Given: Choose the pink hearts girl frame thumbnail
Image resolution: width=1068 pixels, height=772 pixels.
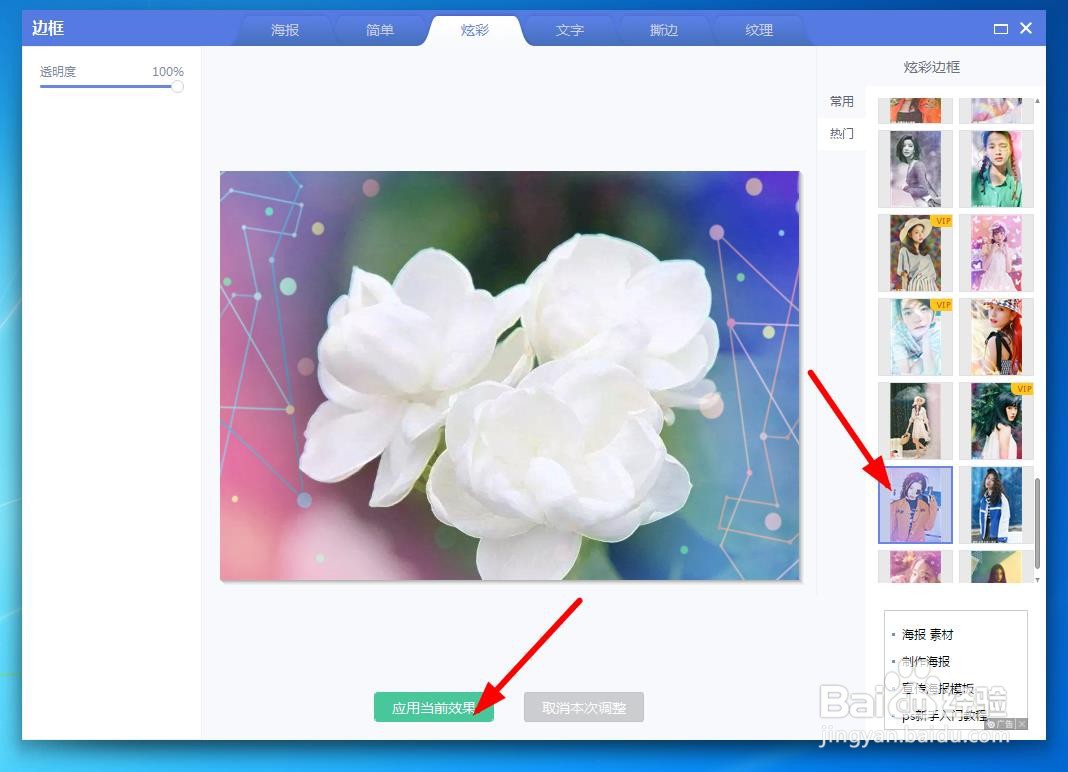Looking at the screenshot, I should pos(996,253).
